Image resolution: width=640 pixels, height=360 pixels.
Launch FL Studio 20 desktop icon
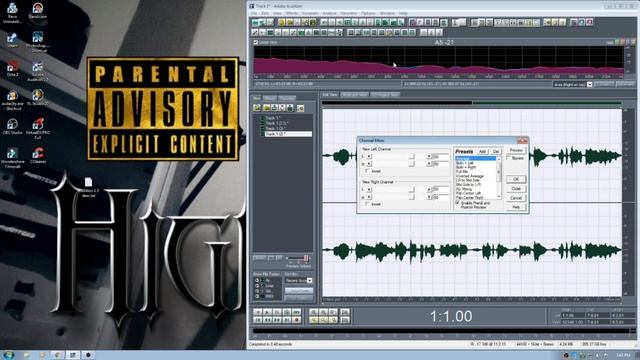pos(38,96)
